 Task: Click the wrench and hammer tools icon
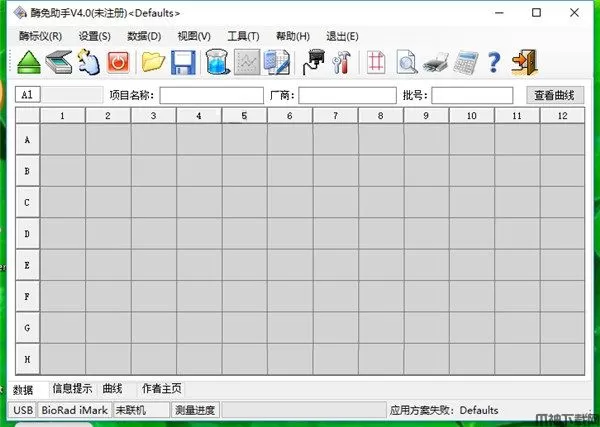click(342, 62)
